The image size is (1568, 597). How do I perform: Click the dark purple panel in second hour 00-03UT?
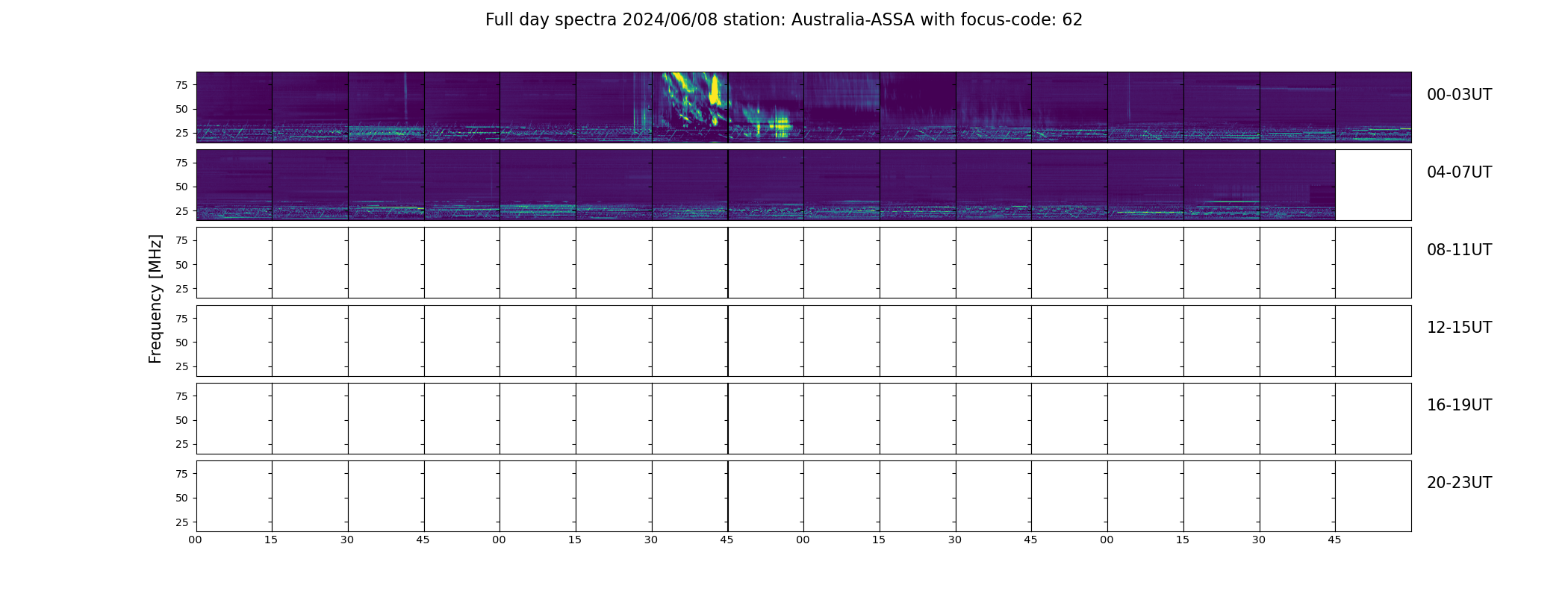[918, 107]
